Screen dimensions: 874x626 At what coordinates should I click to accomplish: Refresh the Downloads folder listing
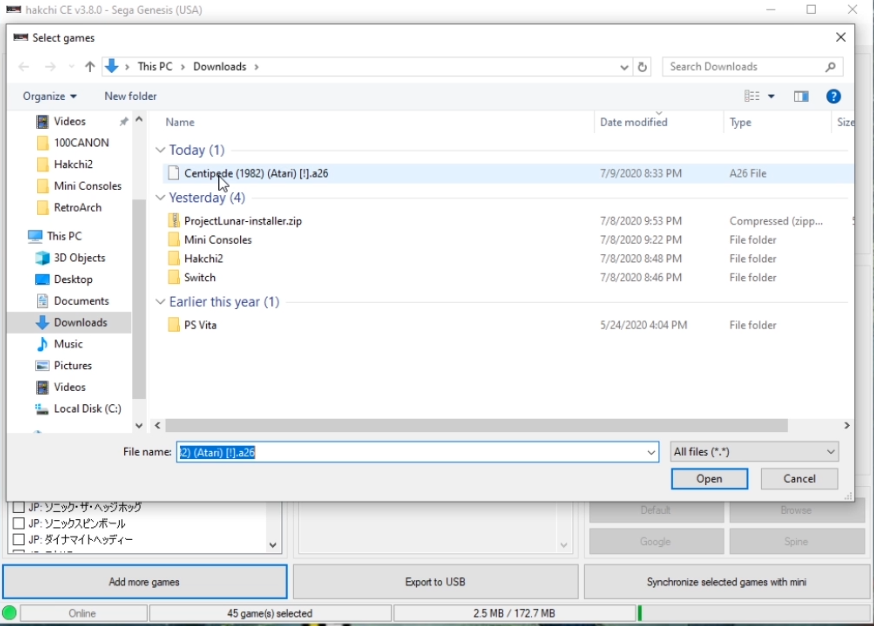point(642,67)
